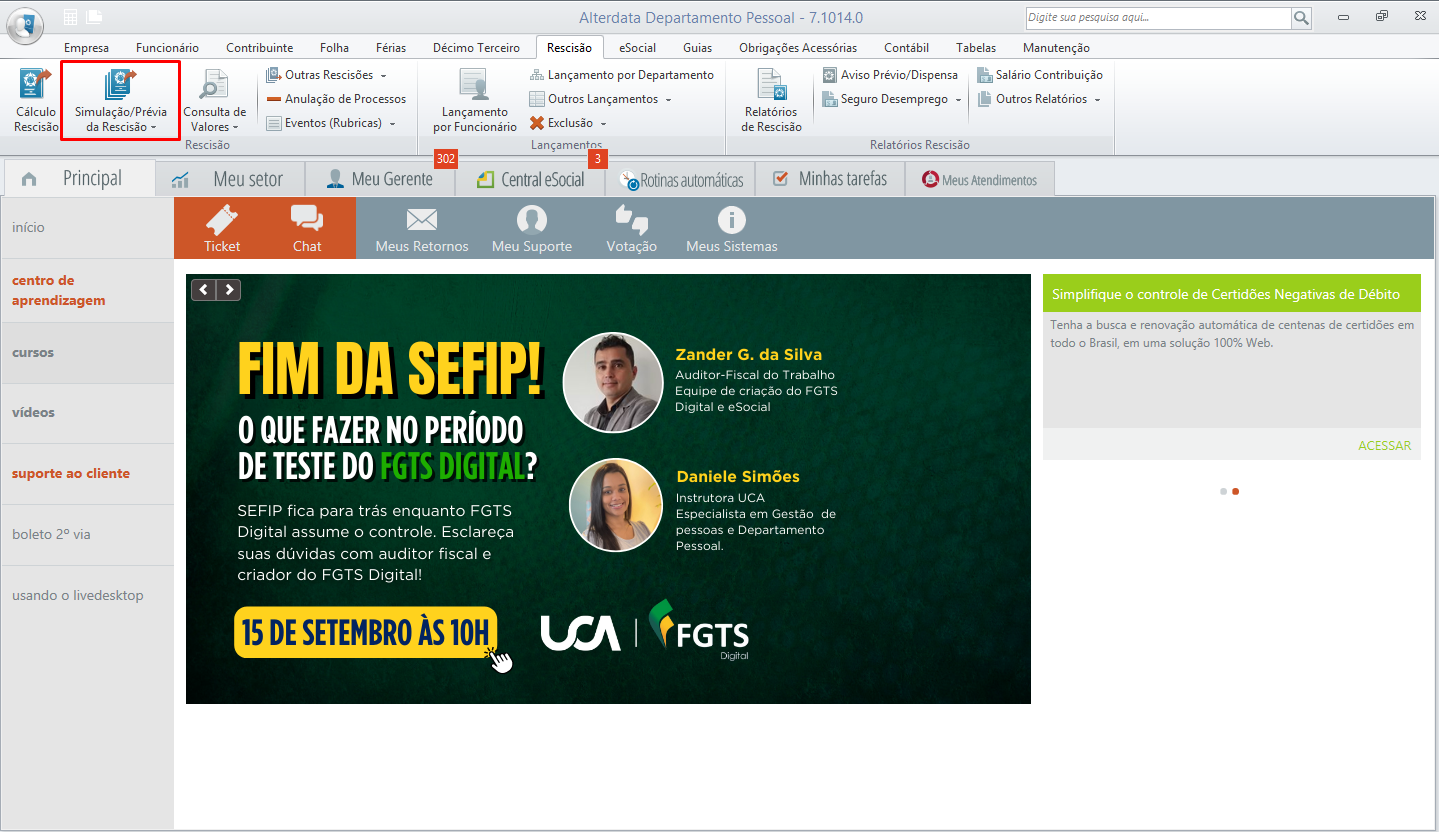Click Lançamento por Departamento
This screenshot has height=832, width=1439.
coord(622,75)
